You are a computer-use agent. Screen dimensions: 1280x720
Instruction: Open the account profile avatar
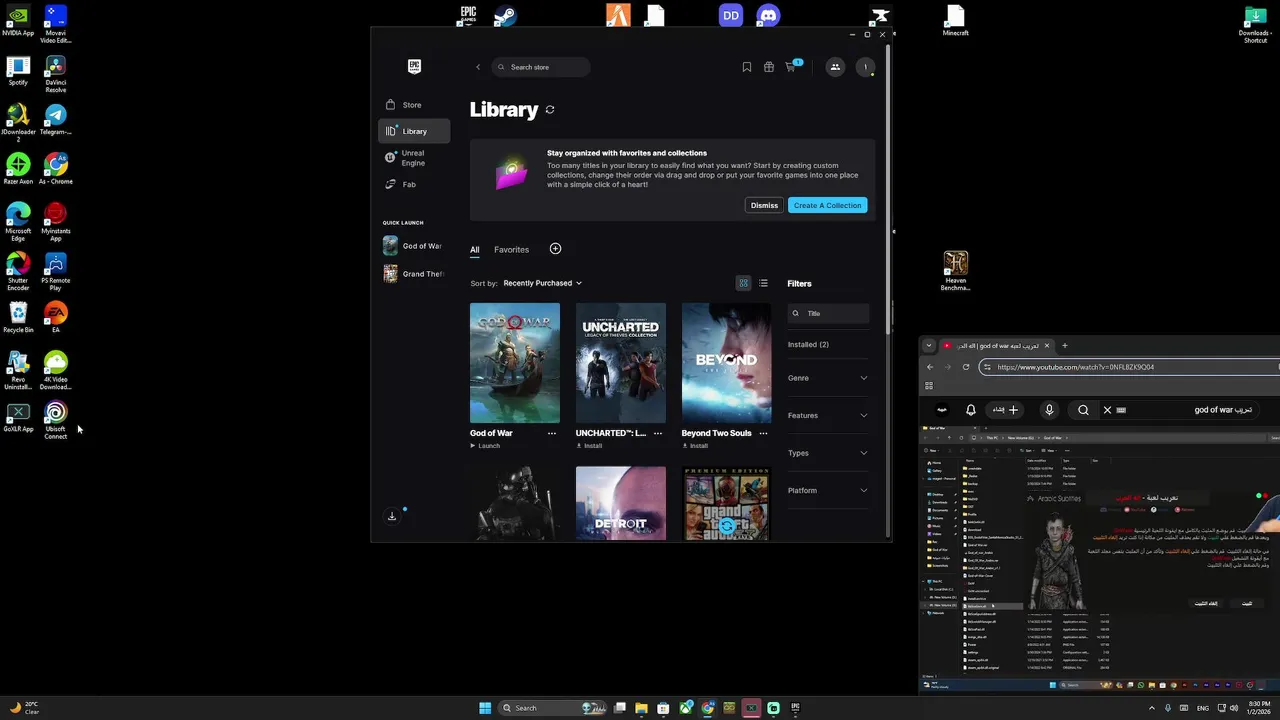[x=866, y=67]
